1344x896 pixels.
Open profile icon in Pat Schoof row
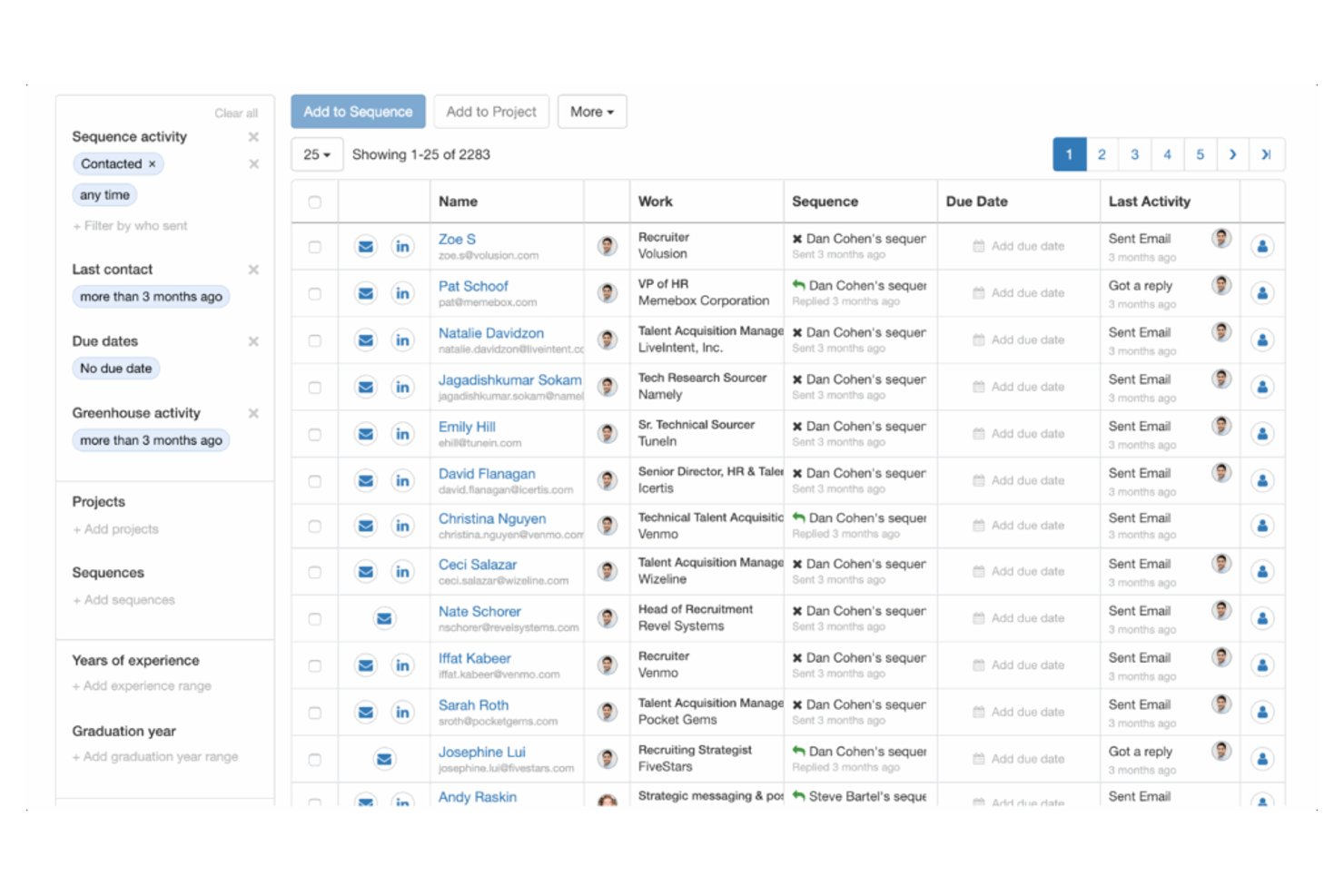click(x=1262, y=293)
